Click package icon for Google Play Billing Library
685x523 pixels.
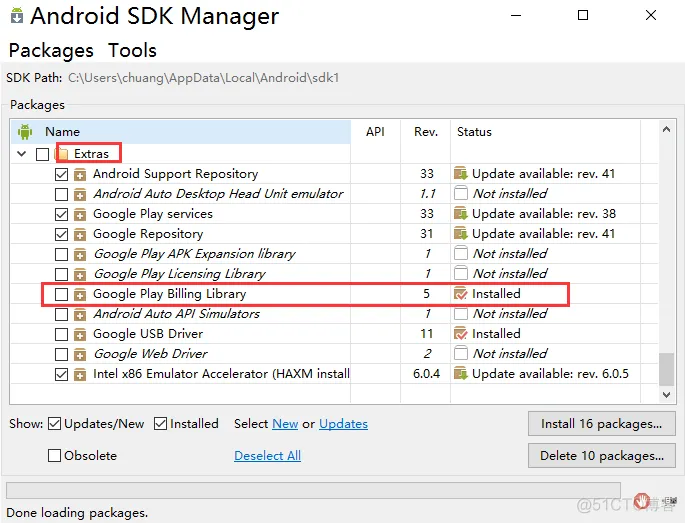pos(80,294)
